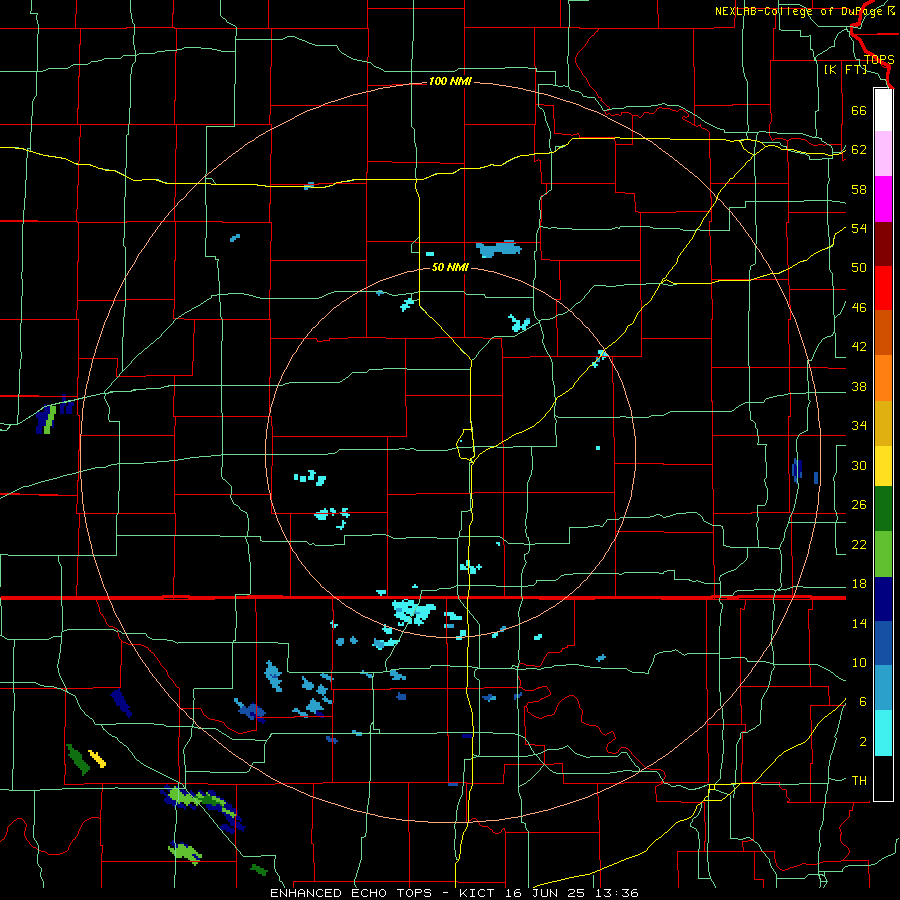This screenshot has width=900, height=900.
Task: Click the magenta swatch on the color scale
Action: click(883, 199)
